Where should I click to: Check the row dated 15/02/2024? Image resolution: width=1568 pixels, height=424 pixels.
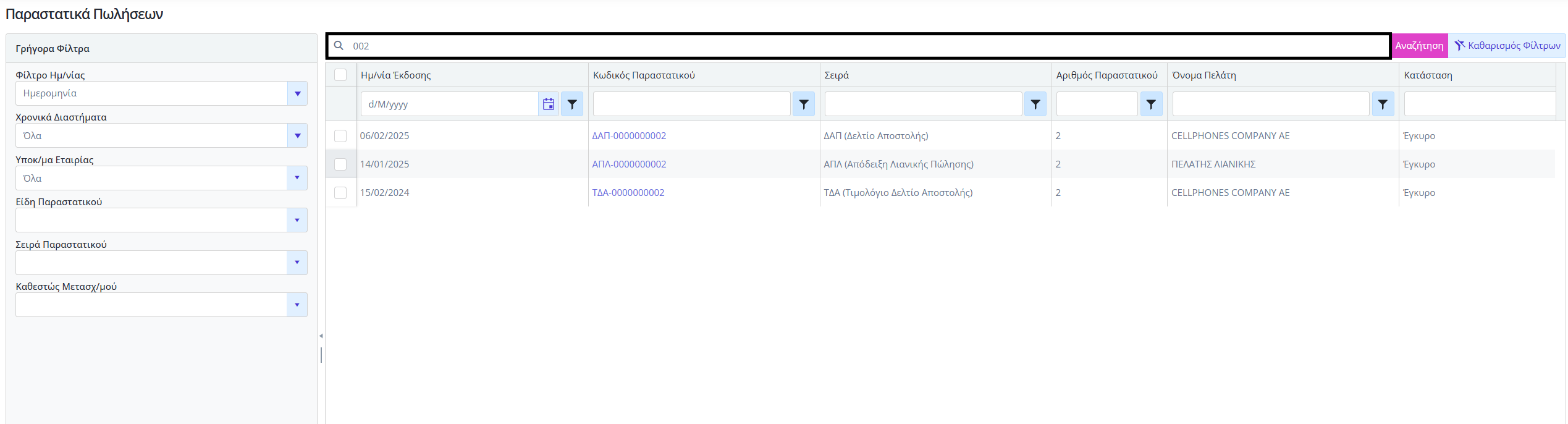(x=340, y=193)
